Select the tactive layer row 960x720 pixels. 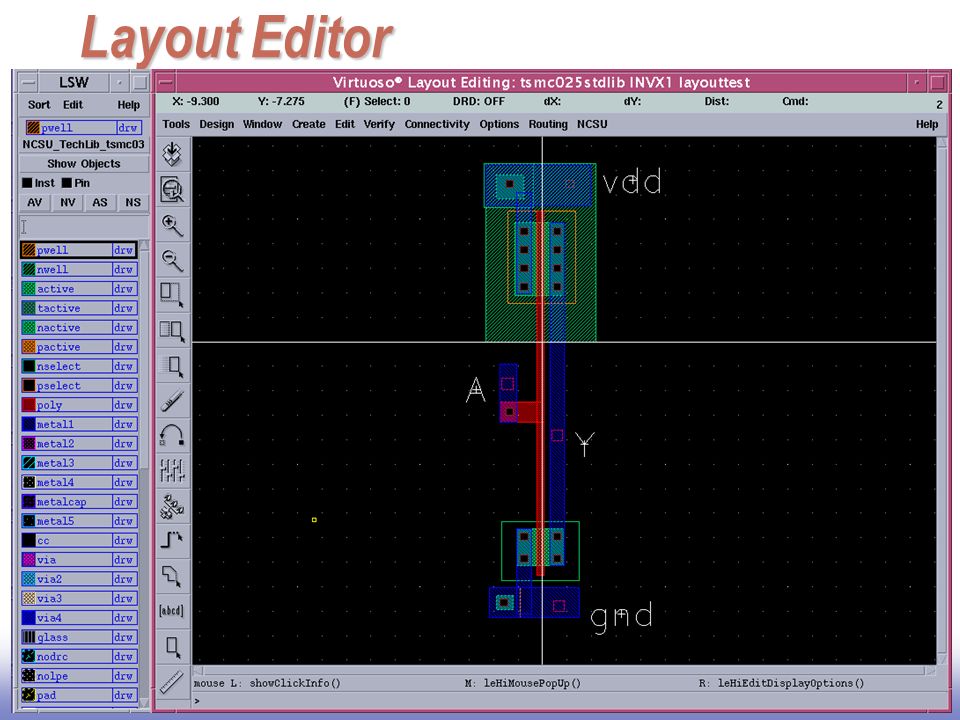(79, 308)
